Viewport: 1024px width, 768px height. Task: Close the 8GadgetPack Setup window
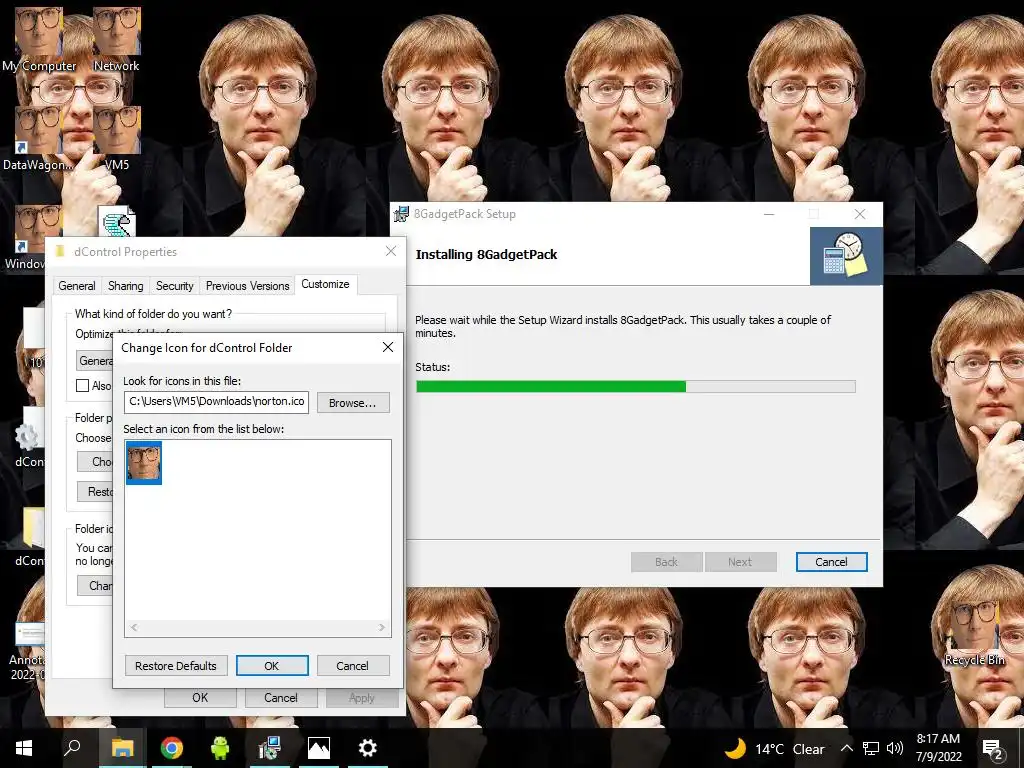click(860, 214)
